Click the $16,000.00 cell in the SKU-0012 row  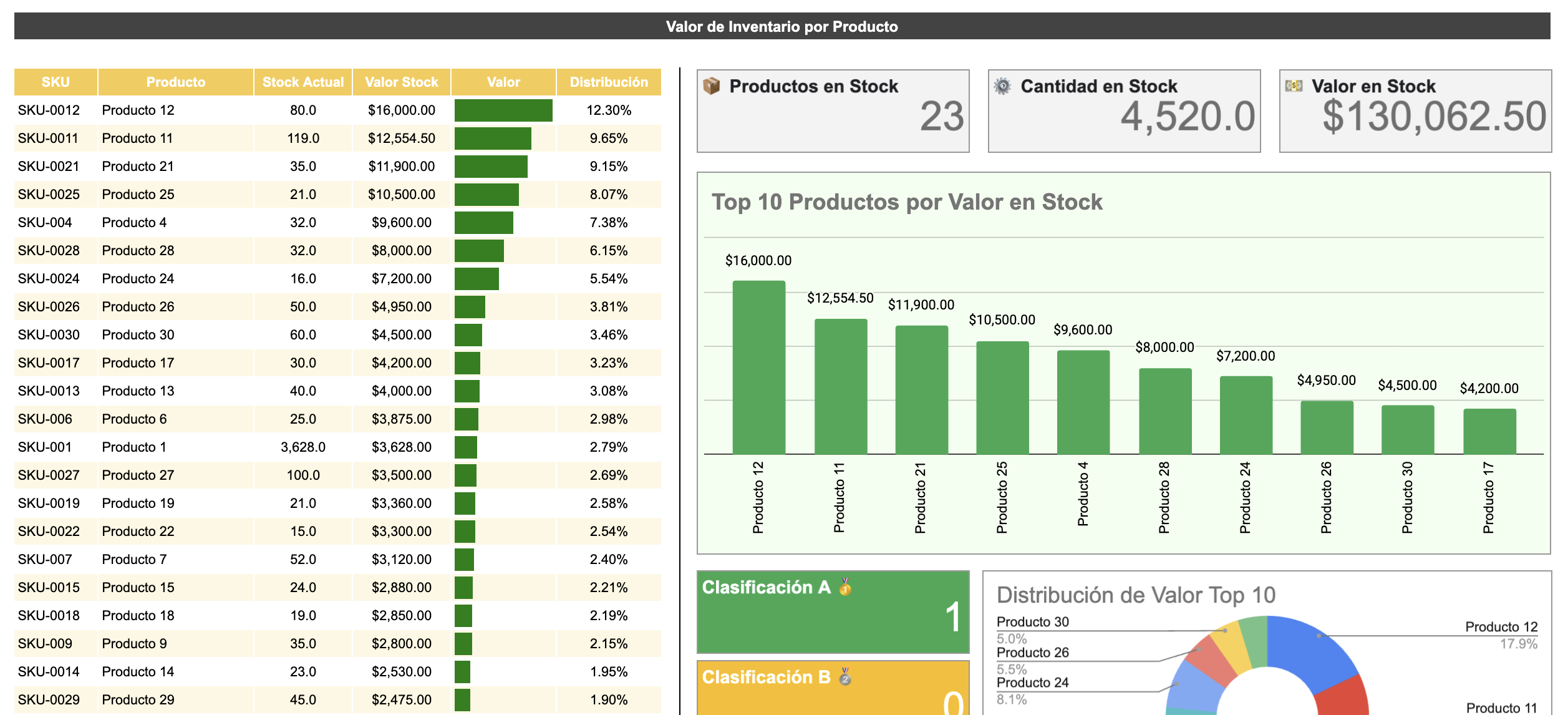(x=402, y=110)
